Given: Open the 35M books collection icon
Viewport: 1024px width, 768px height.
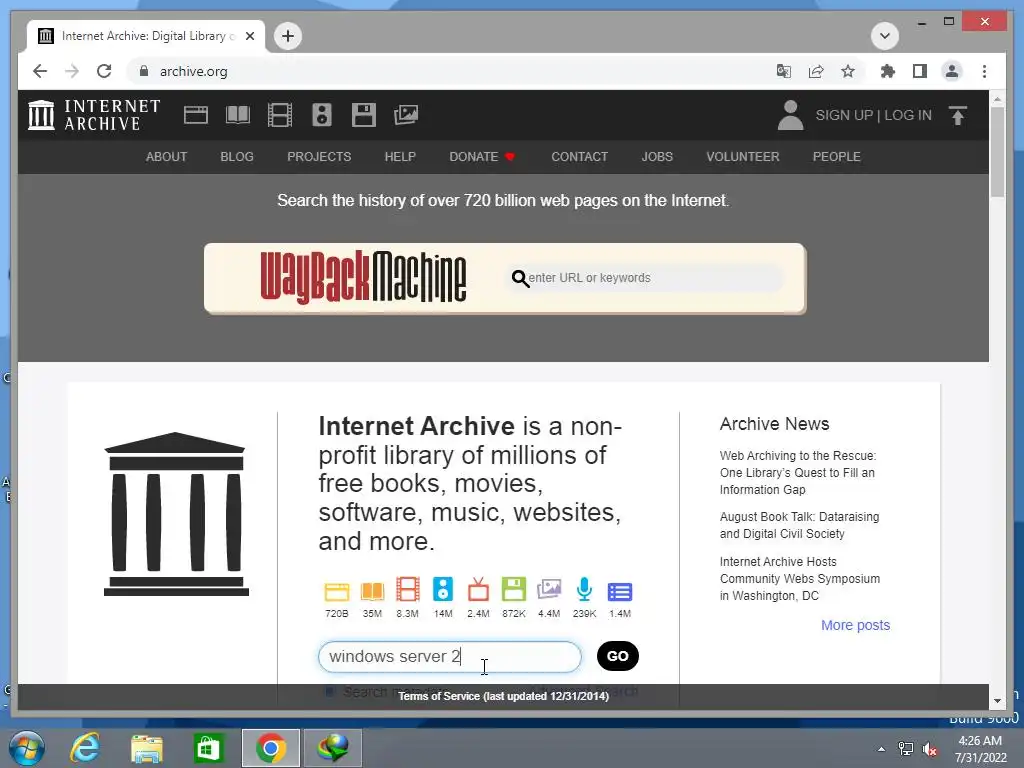Looking at the screenshot, I should coord(372,591).
